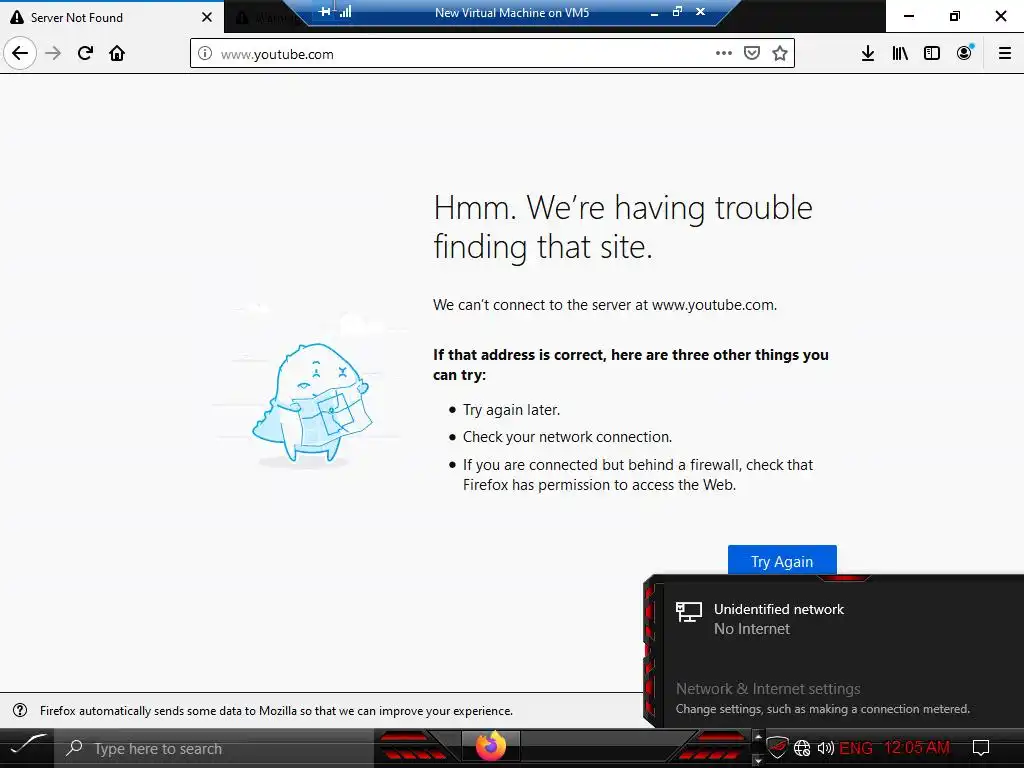
Task: Pin the VM connection bar
Action: click(325, 12)
